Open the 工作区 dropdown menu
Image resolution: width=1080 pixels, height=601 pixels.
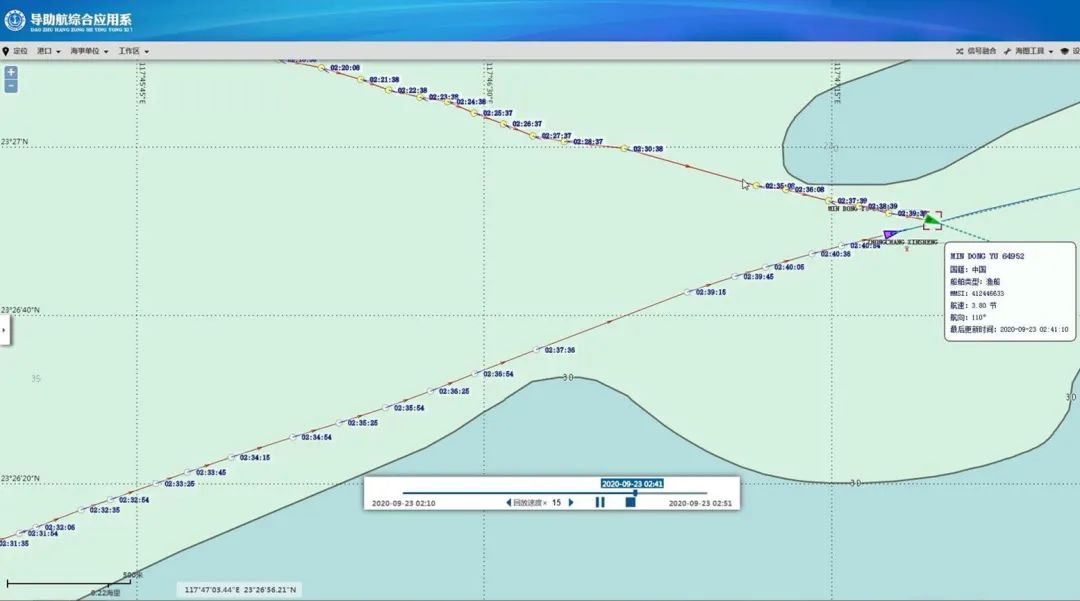coord(133,51)
